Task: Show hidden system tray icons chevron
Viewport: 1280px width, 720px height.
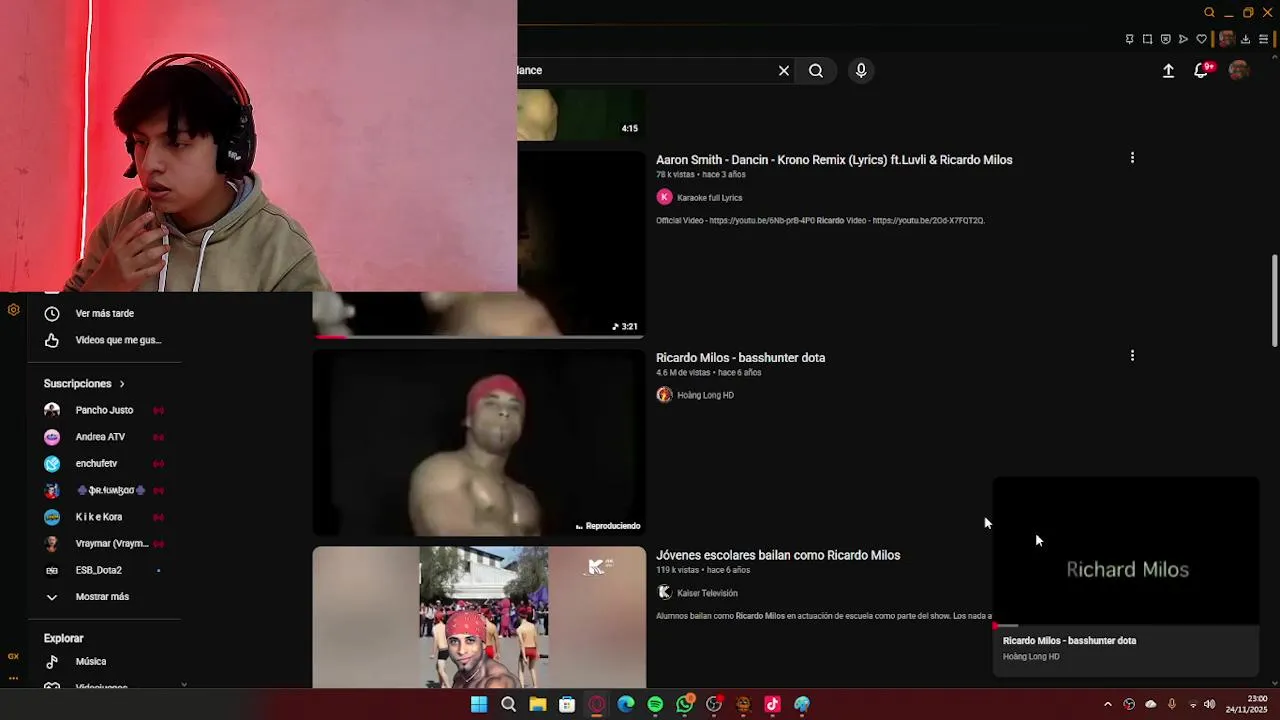Action: coord(1107,705)
